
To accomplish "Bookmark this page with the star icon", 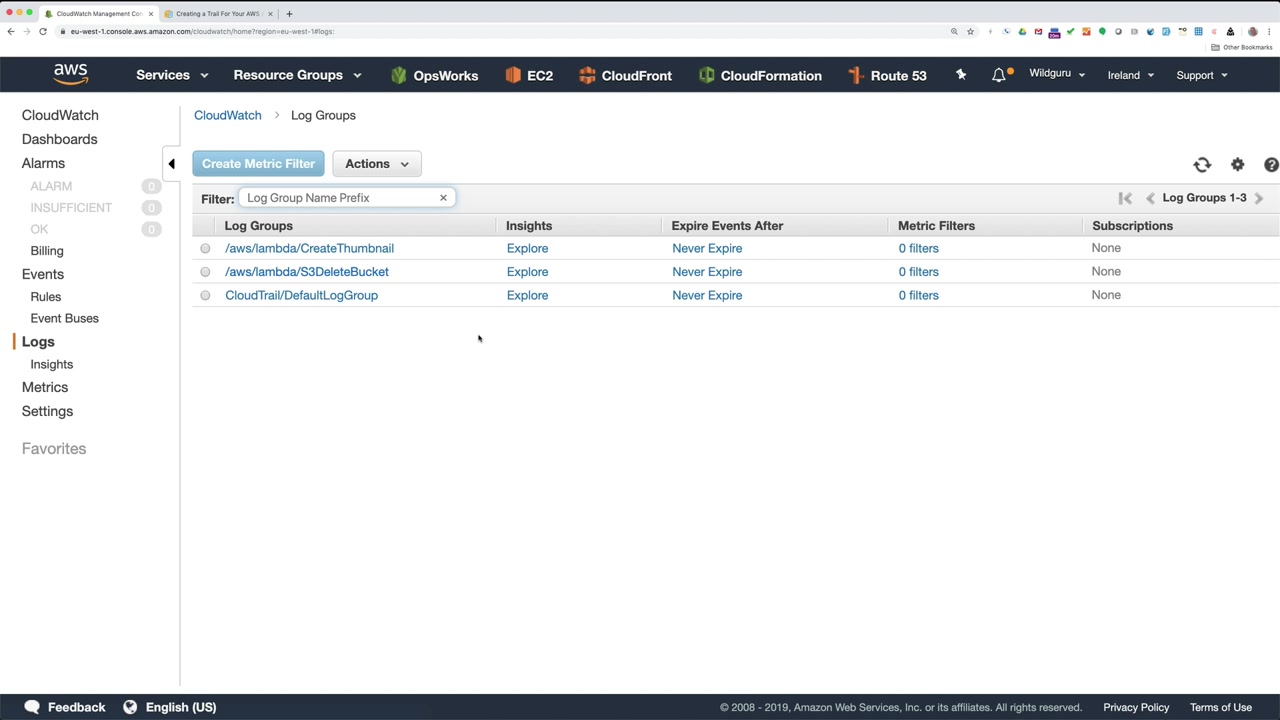I will tap(970, 31).
